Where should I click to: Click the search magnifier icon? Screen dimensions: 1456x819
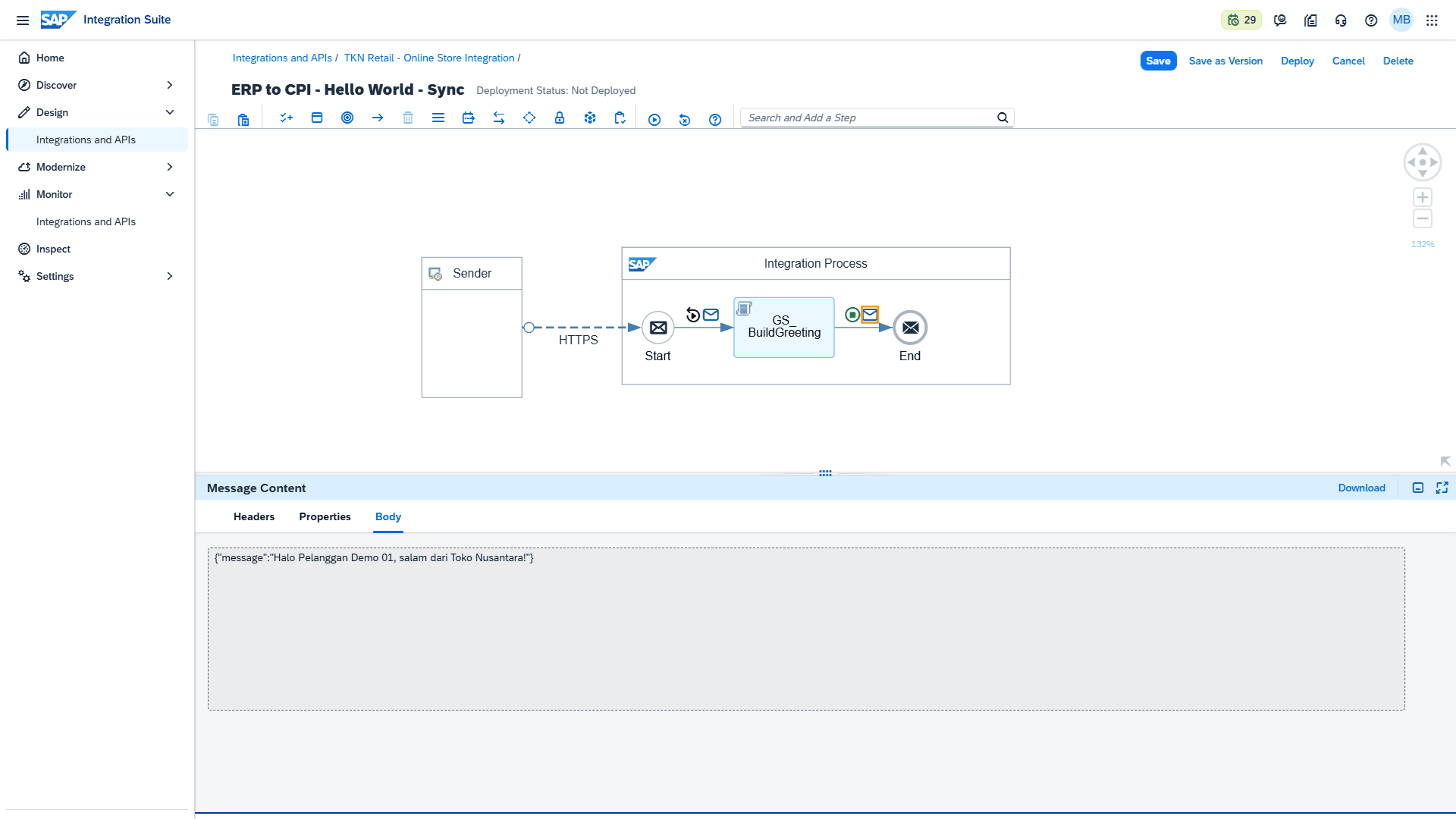[1003, 118]
